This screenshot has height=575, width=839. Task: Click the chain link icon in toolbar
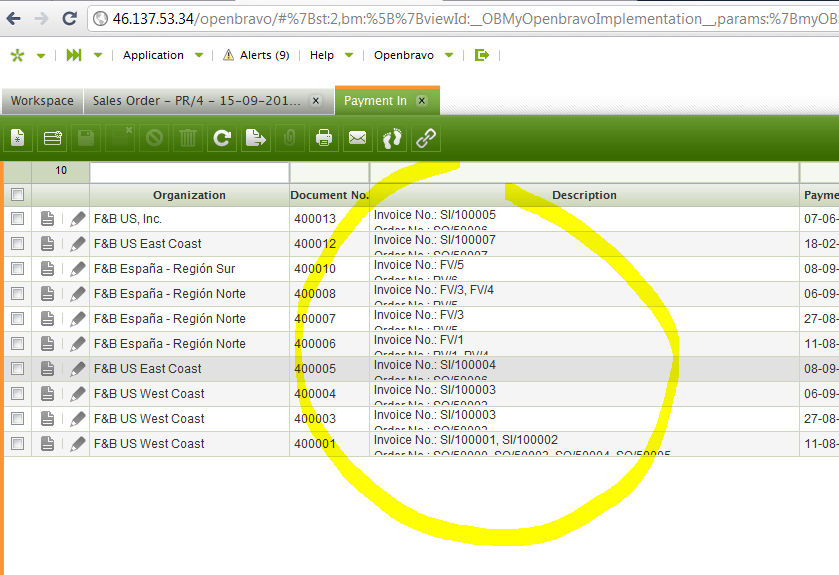pyautogui.click(x=427, y=138)
